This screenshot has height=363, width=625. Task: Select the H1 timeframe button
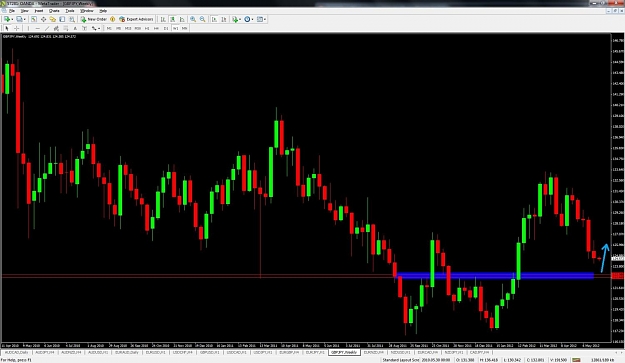pyautogui.click(x=147, y=28)
